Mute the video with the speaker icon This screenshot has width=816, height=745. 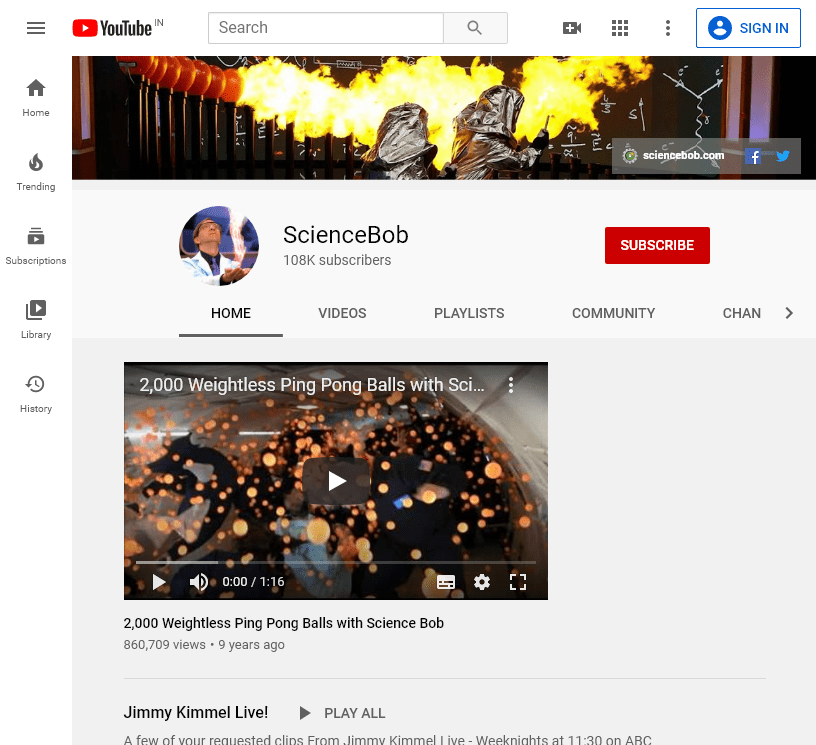[198, 582]
